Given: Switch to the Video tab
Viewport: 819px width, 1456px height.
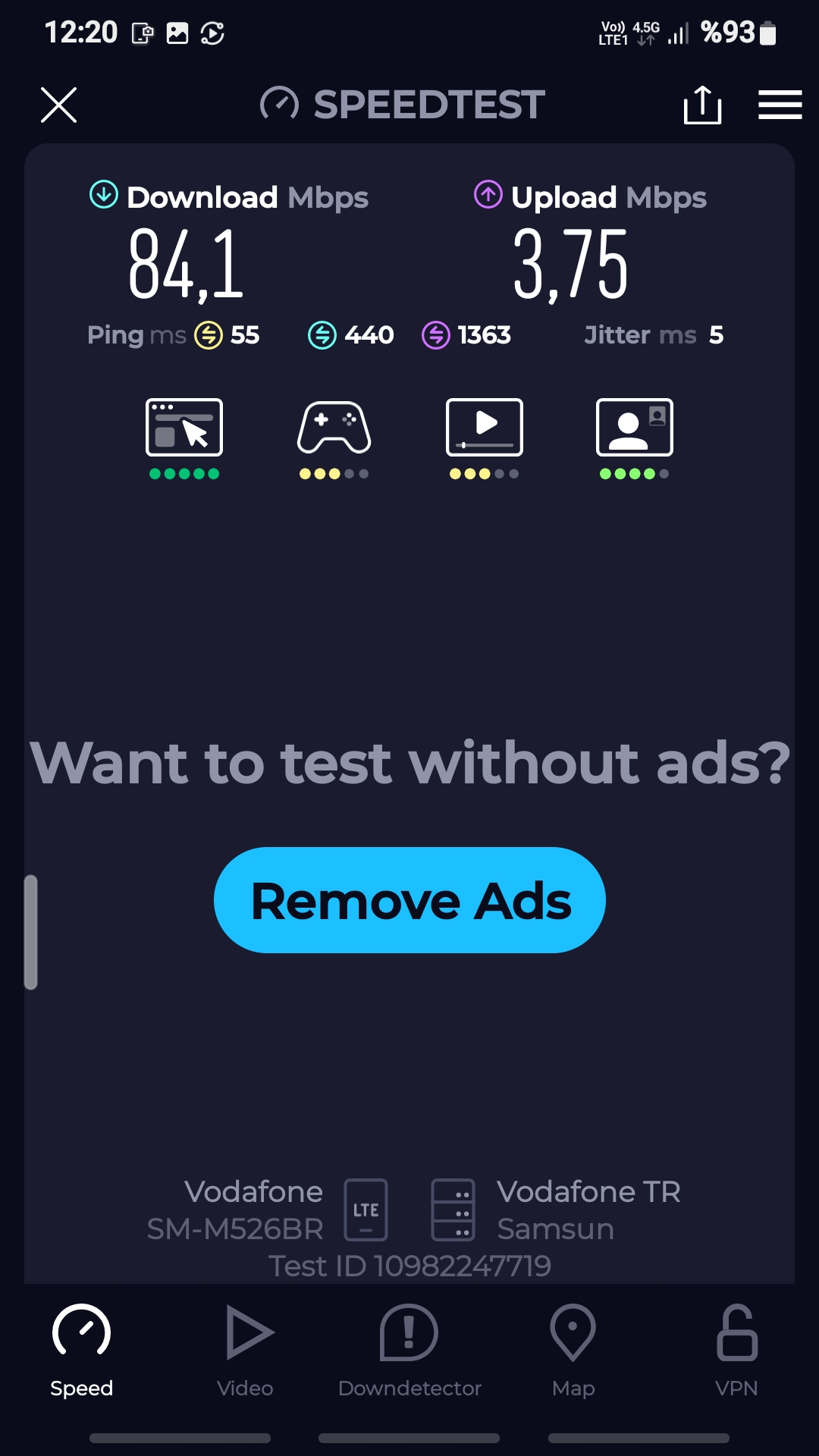Looking at the screenshot, I should pos(246,1351).
